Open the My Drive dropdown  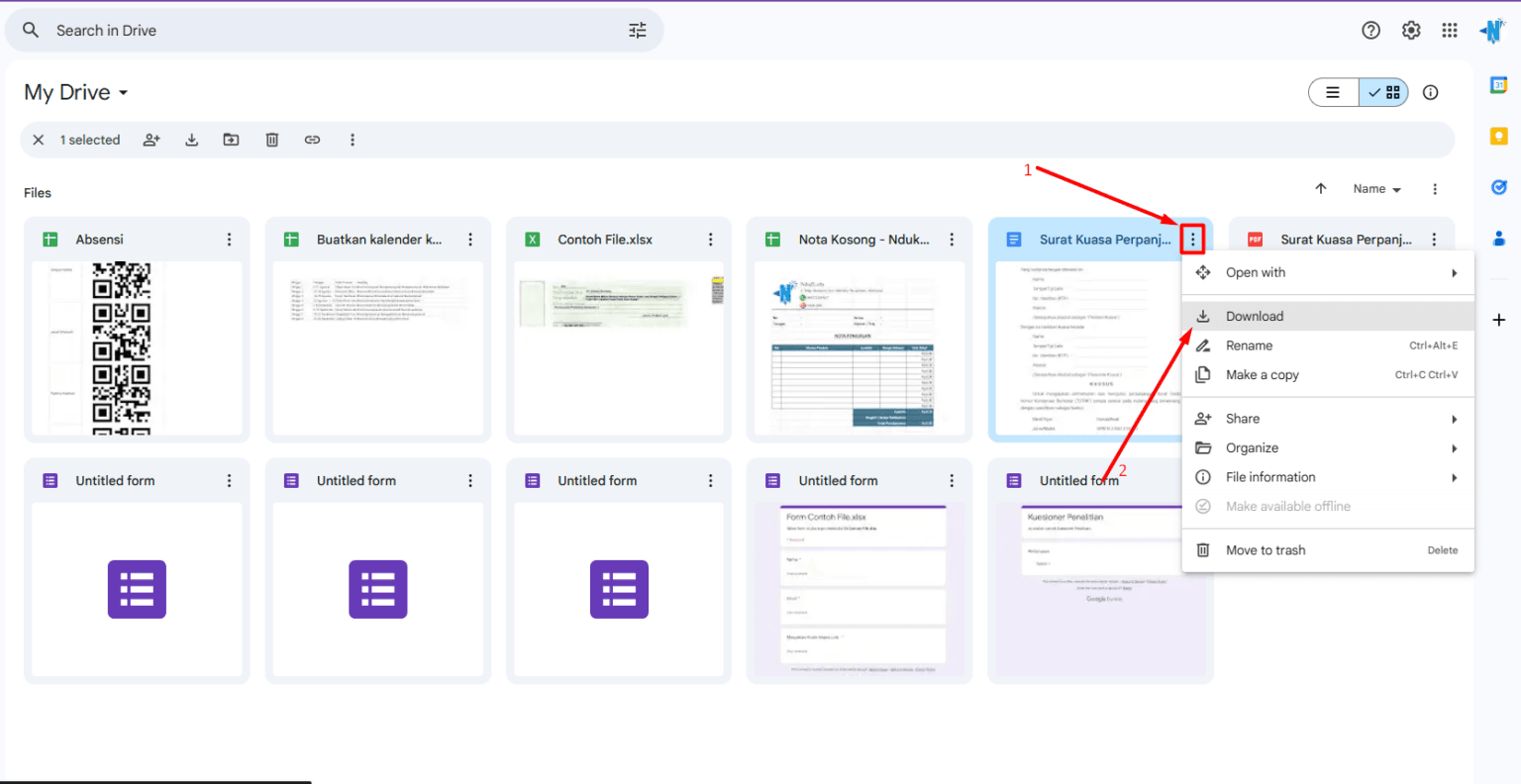click(75, 92)
